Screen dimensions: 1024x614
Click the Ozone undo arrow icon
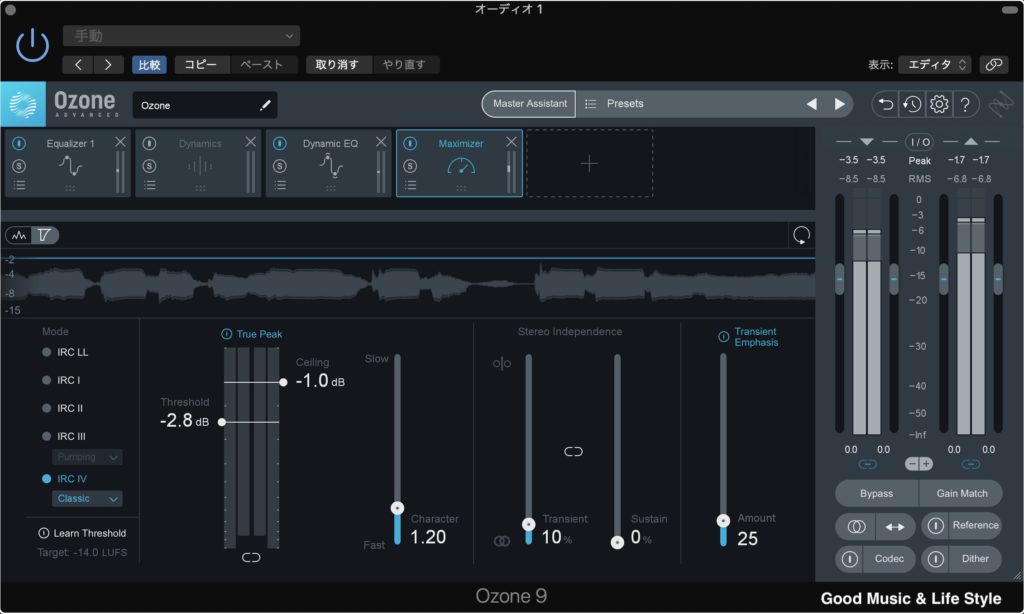(x=886, y=104)
